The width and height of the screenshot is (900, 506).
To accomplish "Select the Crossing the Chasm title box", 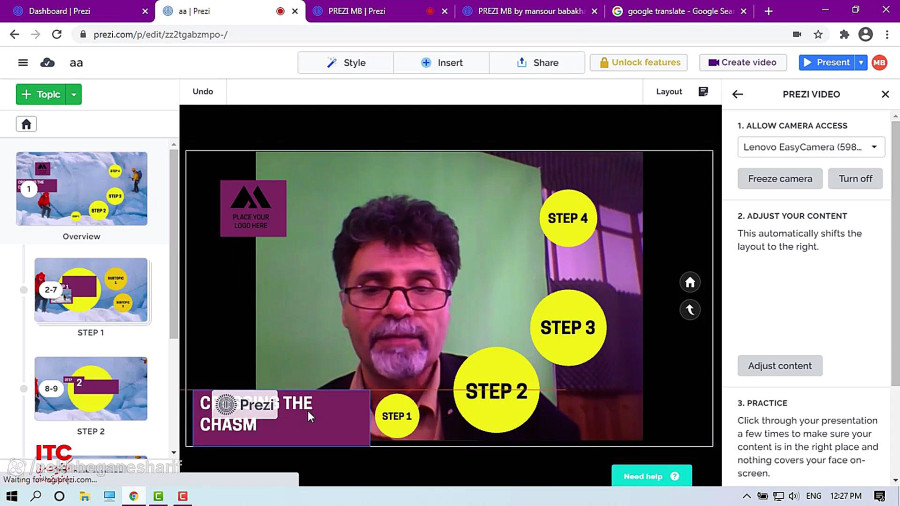I will pos(281,417).
